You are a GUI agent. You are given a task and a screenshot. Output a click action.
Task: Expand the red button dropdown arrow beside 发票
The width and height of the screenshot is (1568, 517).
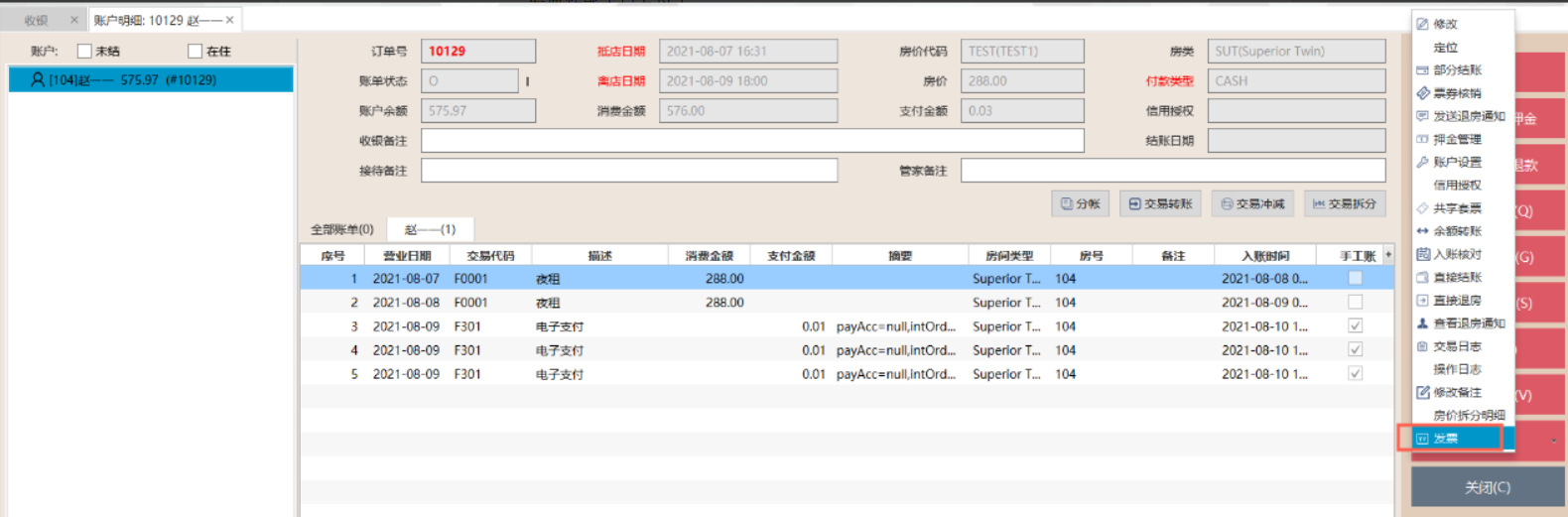pyautogui.click(x=1553, y=440)
